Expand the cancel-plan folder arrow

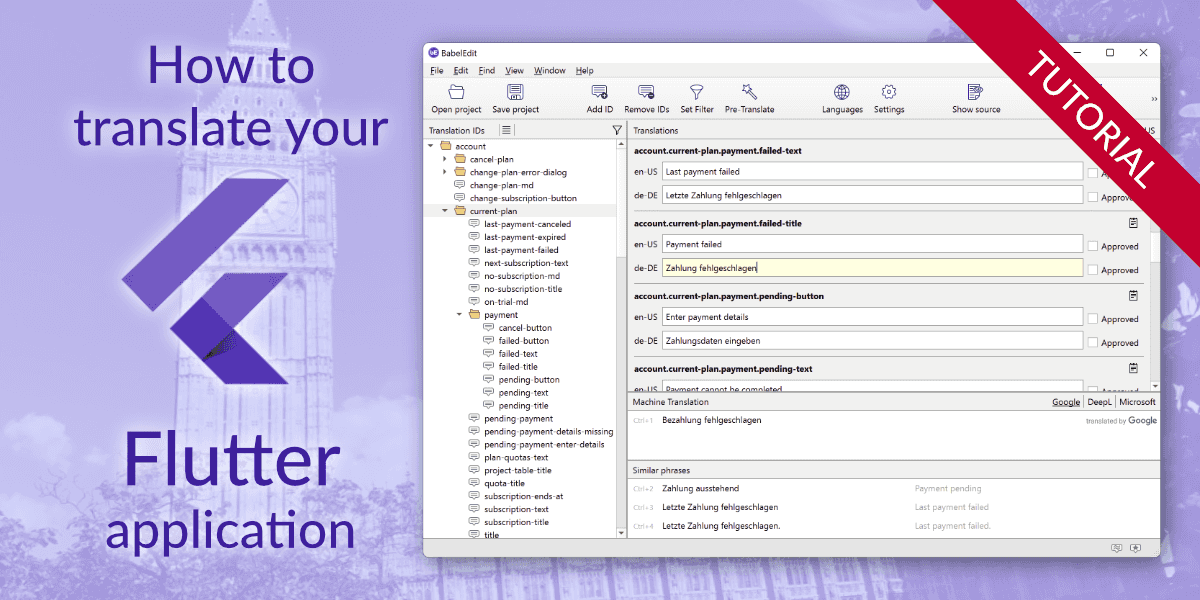point(445,159)
